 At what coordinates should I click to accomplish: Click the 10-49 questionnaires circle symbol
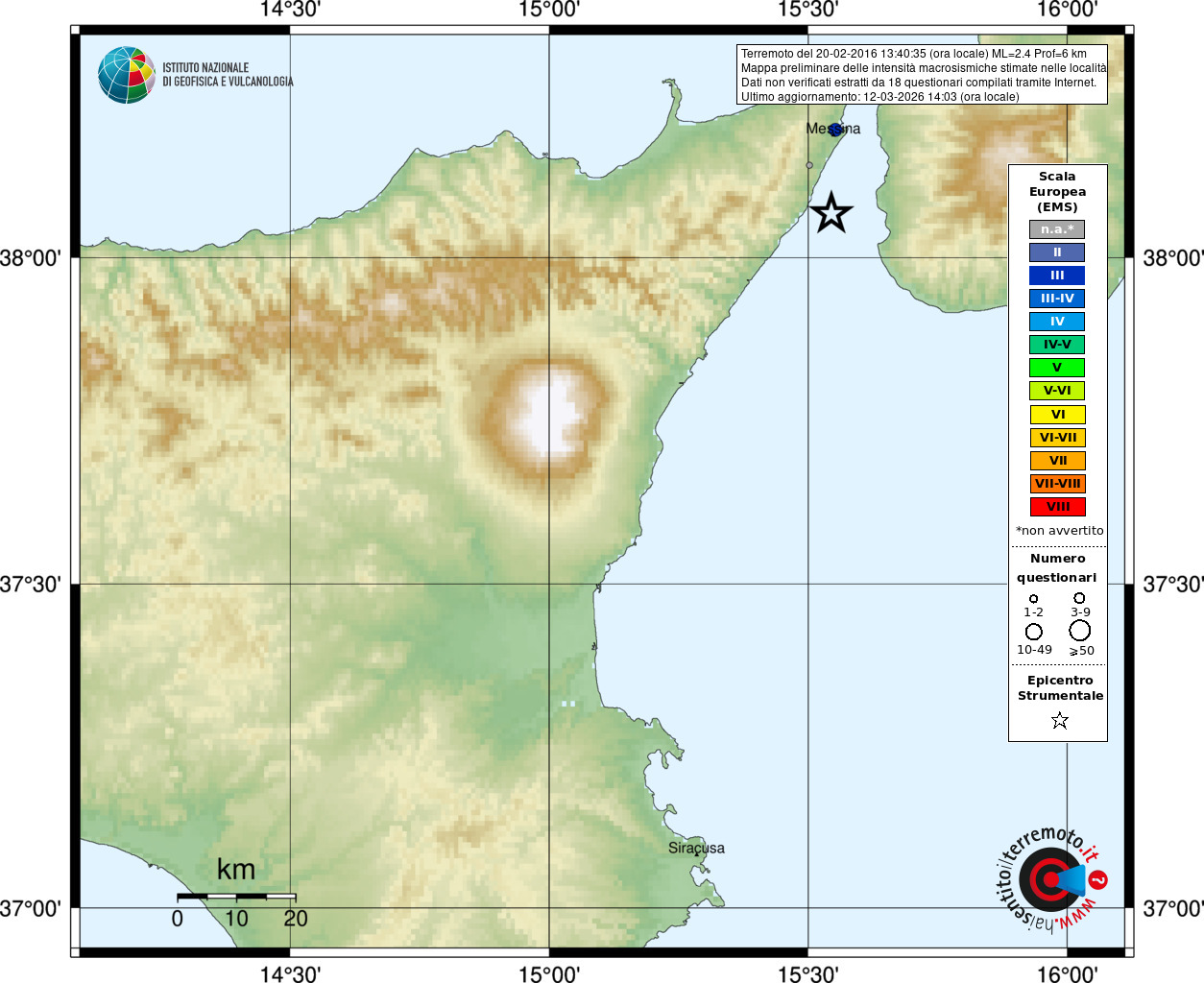click(1034, 632)
